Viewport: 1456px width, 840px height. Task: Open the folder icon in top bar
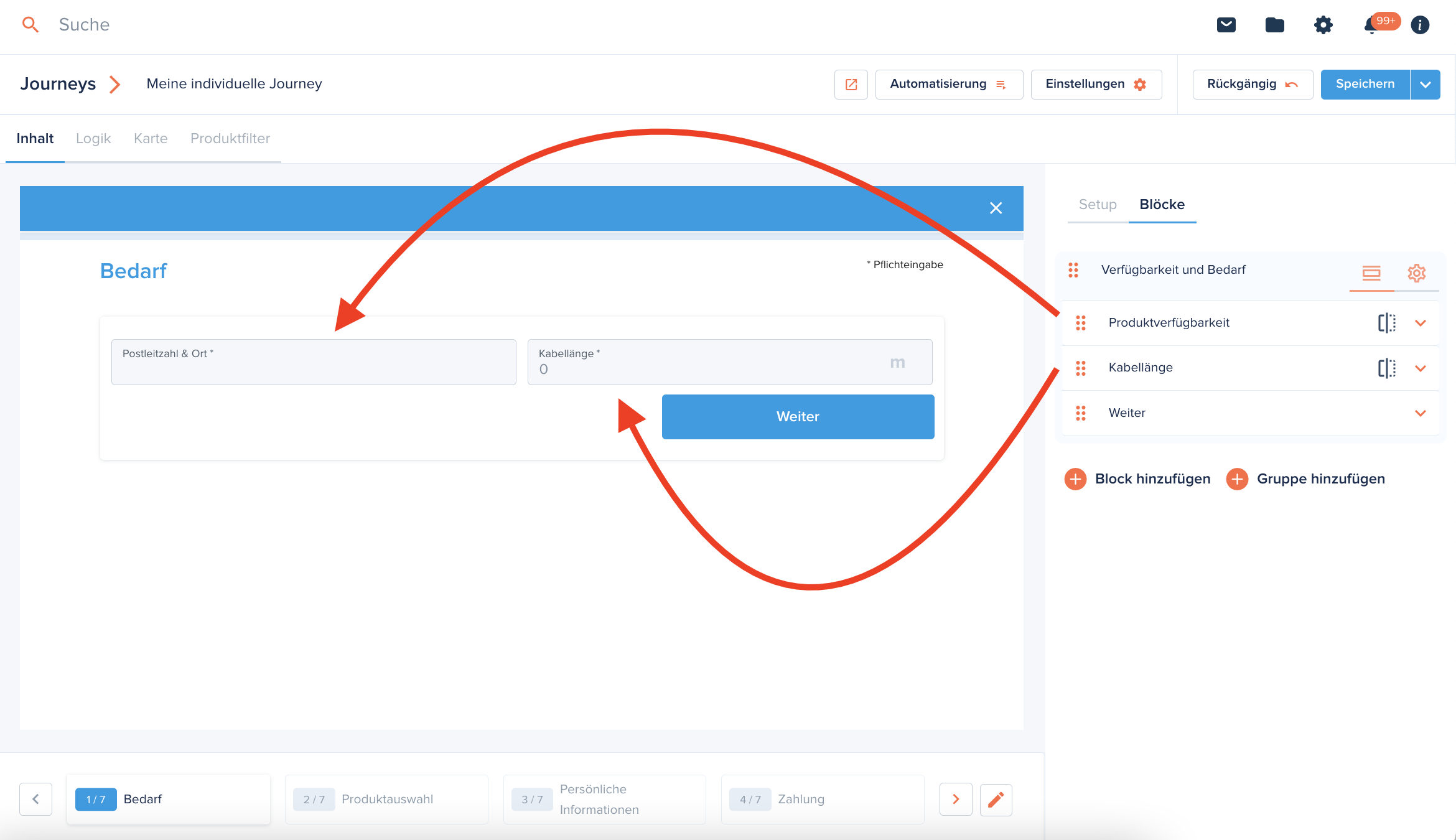(x=1275, y=25)
